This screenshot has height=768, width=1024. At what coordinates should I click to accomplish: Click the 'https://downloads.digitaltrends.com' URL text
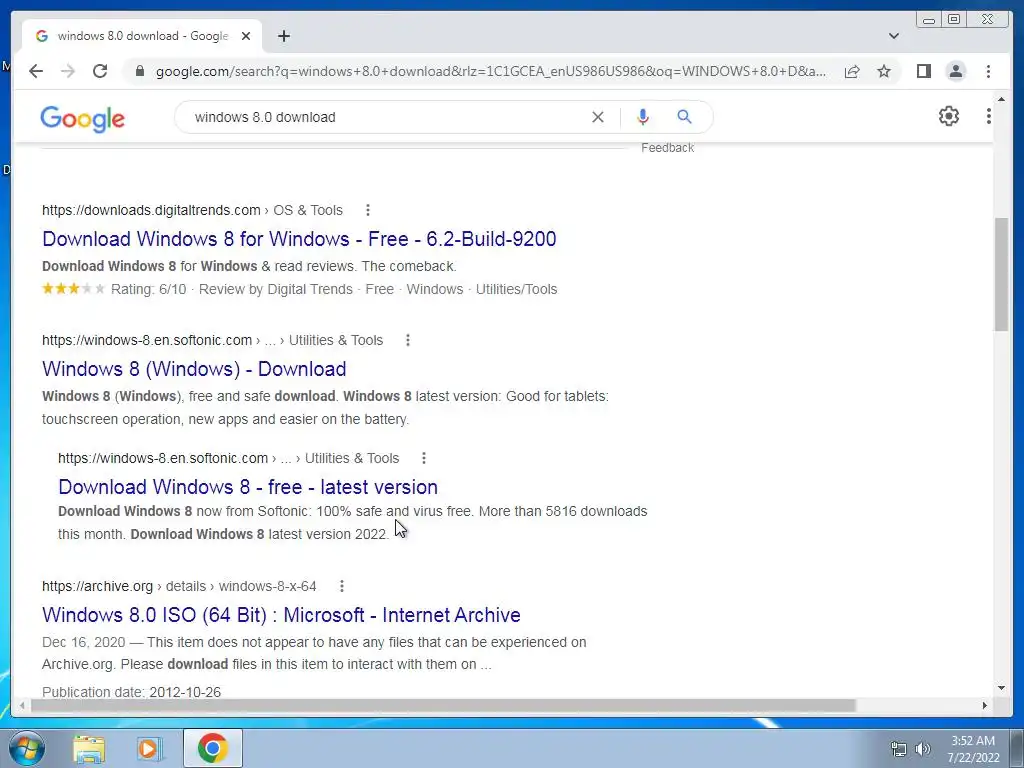[x=151, y=210]
